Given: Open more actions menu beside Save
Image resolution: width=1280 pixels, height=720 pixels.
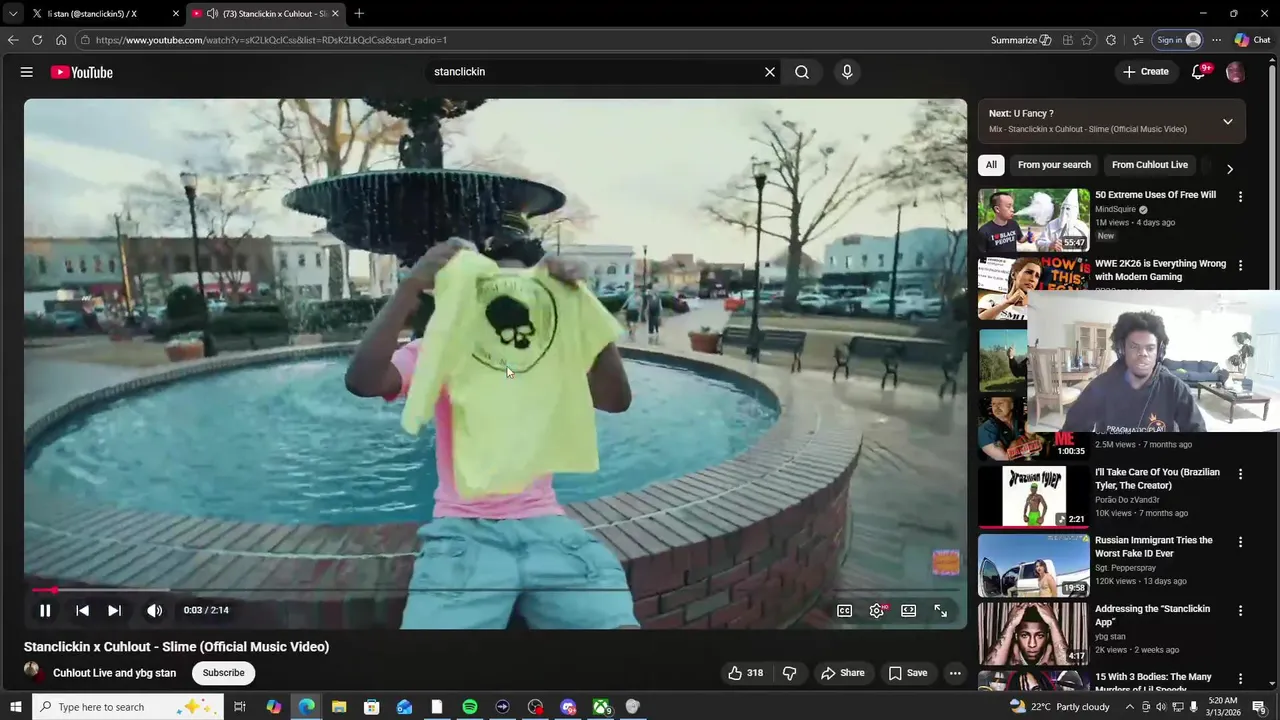Looking at the screenshot, I should click(x=955, y=673).
